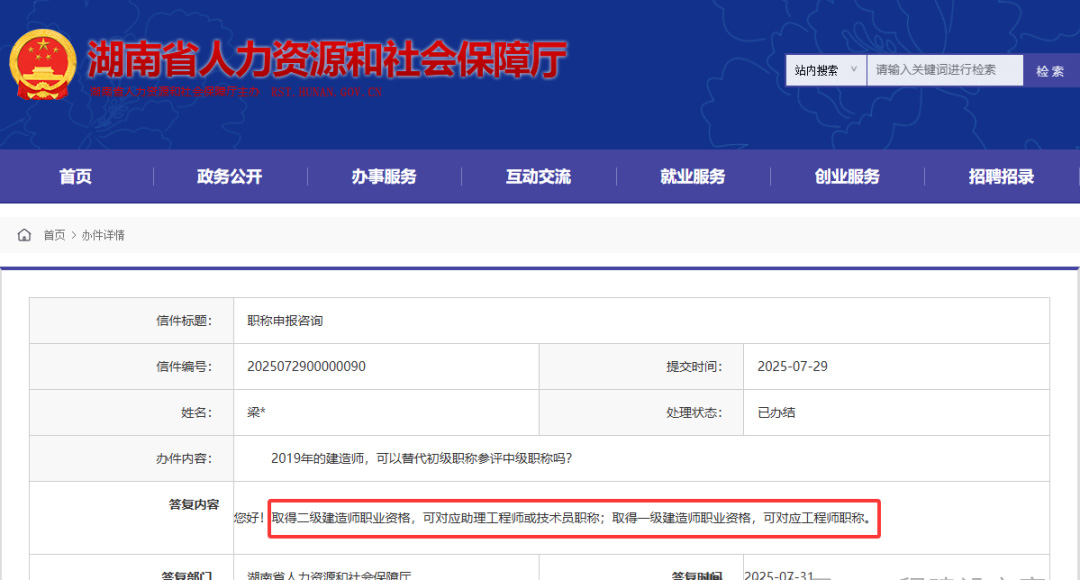This screenshot has width=1080, height=580.
Task: Open the 站内搜索 search scope dropdown
Action: tap(825, 70)
